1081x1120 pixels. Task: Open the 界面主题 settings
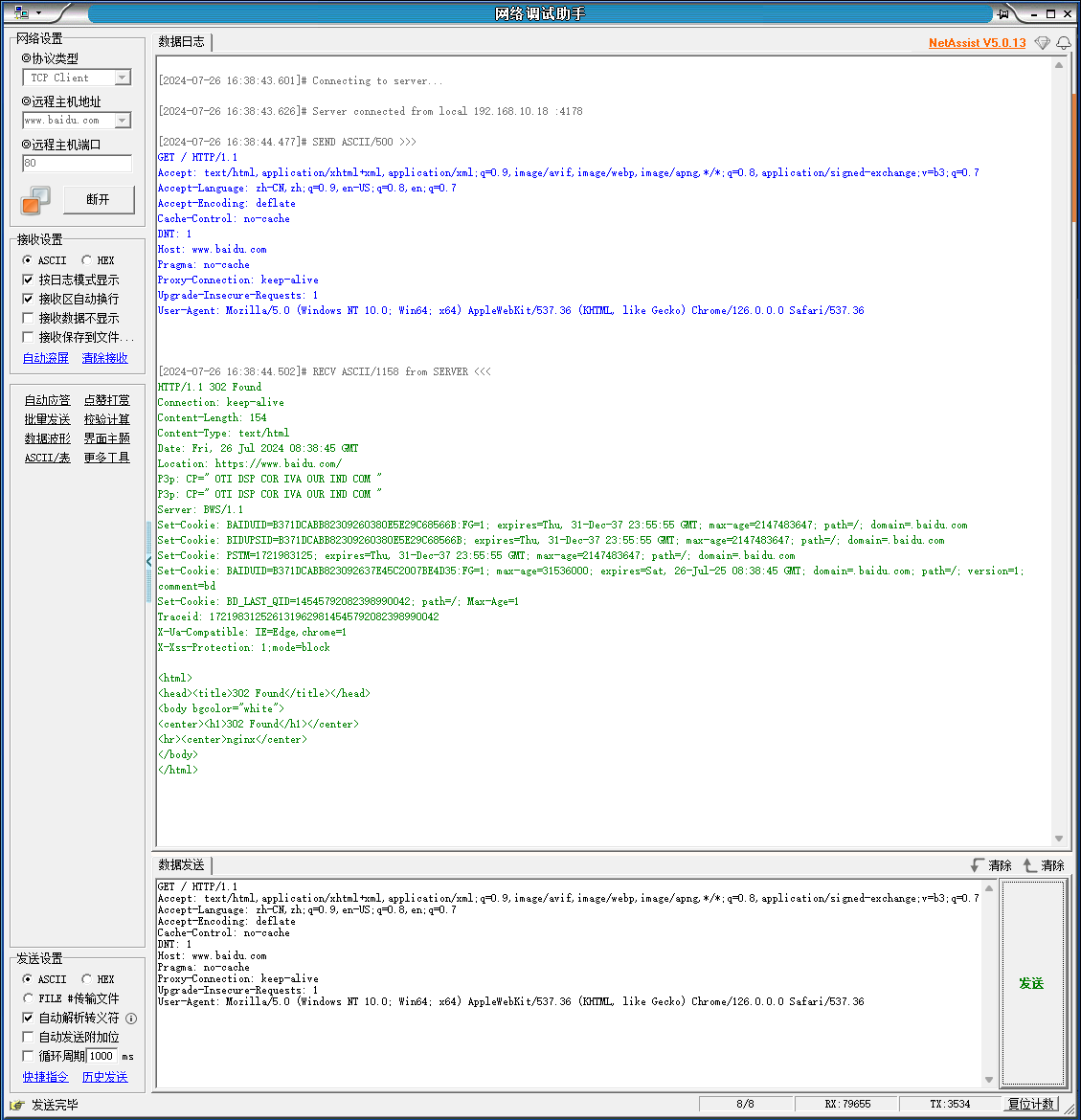coord(107,438)
